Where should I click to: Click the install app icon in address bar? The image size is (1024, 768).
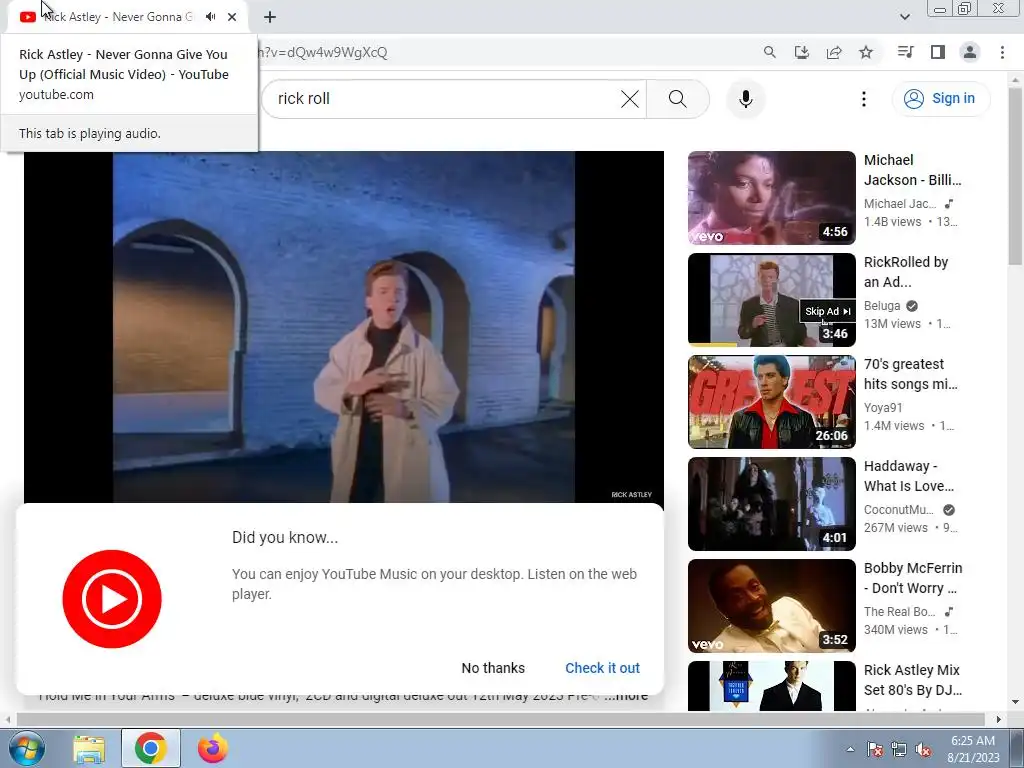point(802,52)
